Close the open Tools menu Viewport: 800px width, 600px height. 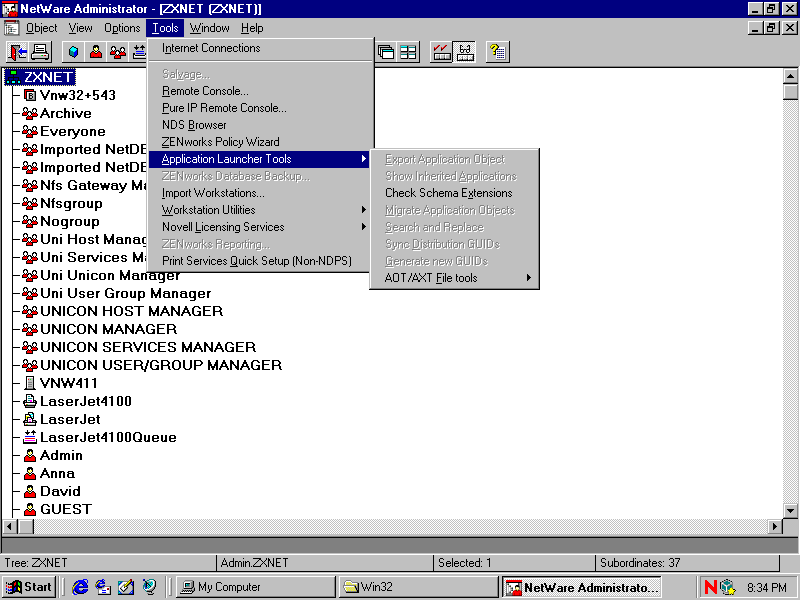tap(165, 28)
